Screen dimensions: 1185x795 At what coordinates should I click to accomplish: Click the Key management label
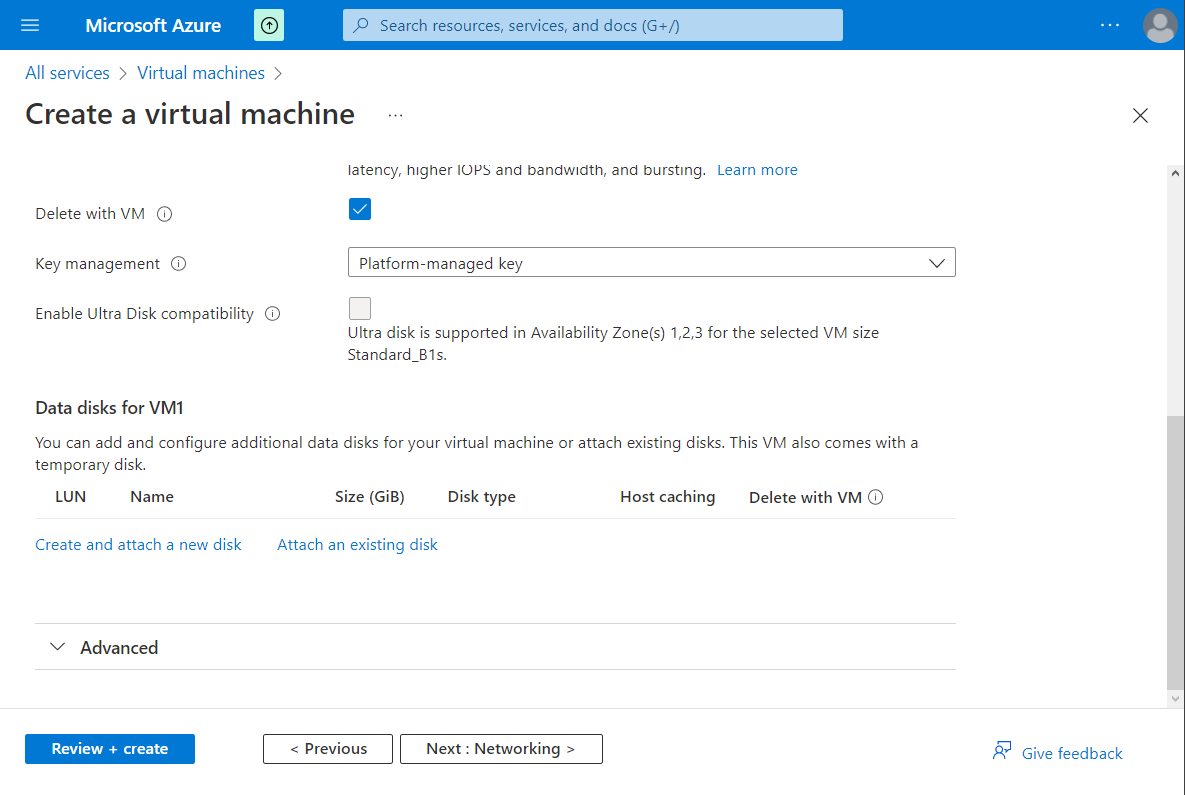(97, 264)
